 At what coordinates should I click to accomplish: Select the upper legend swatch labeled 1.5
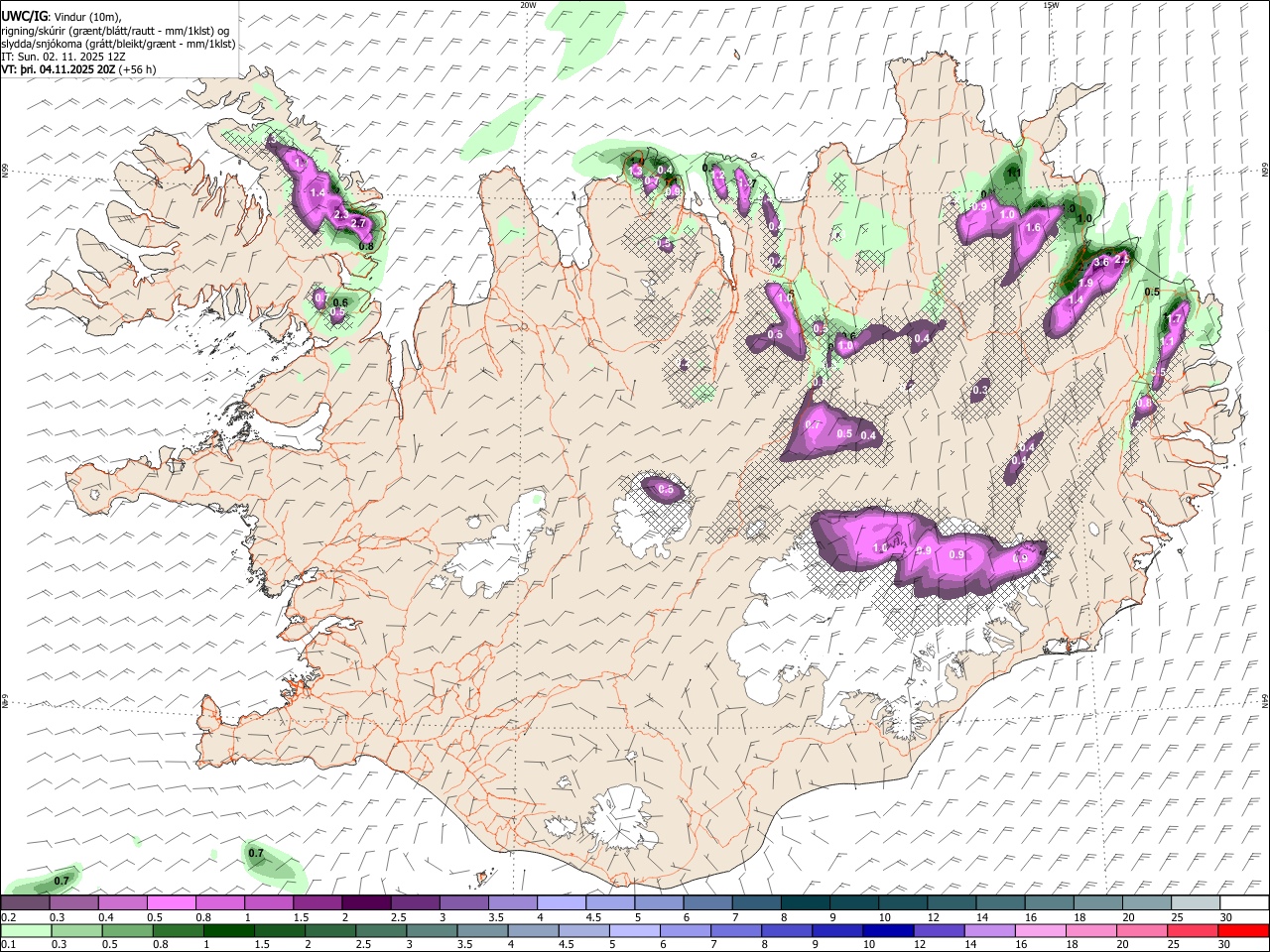click(x=317, y=903)
